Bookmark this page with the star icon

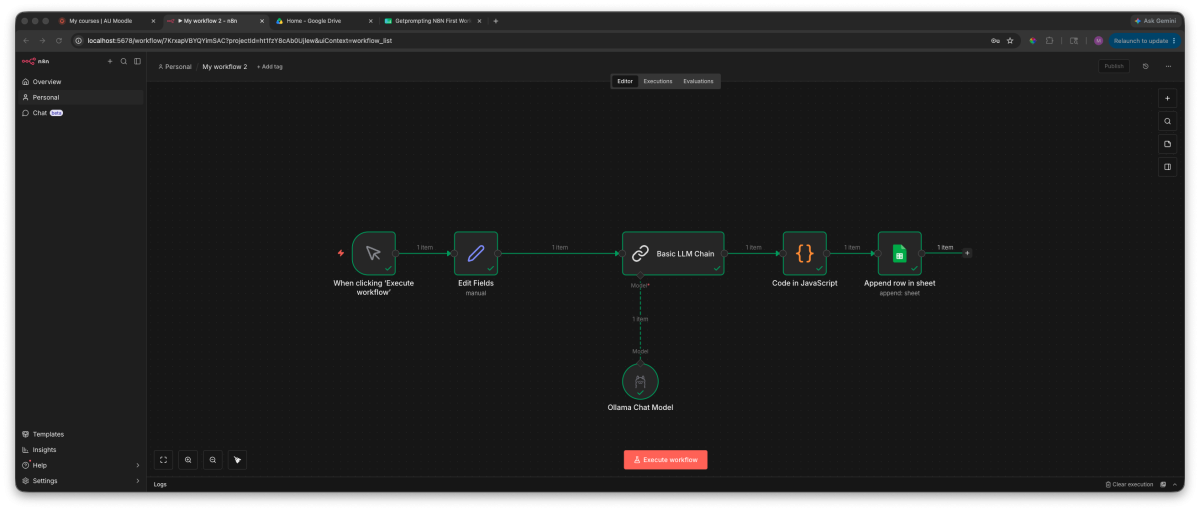pyautogui.click(x=1010, y=41)
